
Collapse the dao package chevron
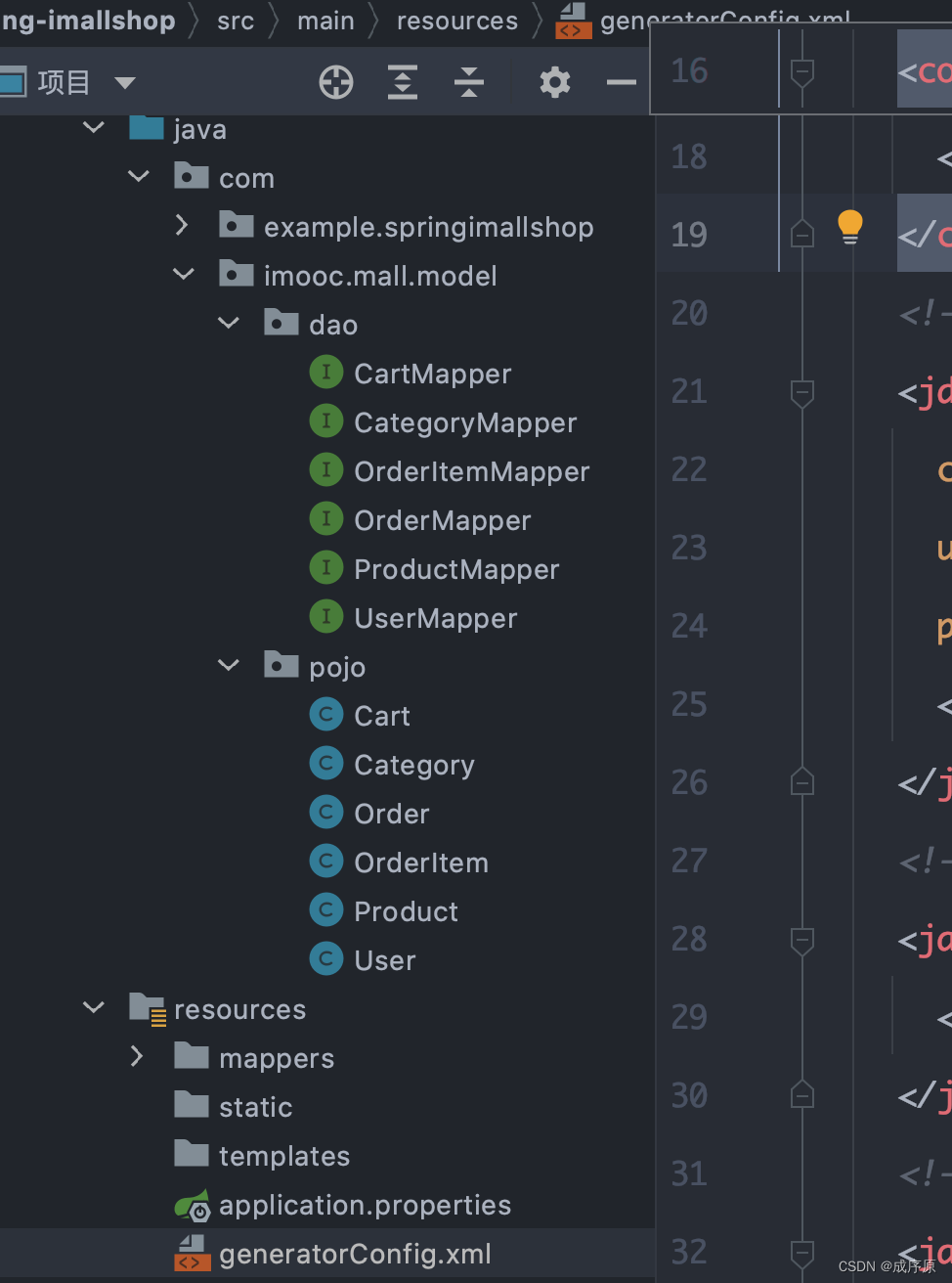[228, 323]
